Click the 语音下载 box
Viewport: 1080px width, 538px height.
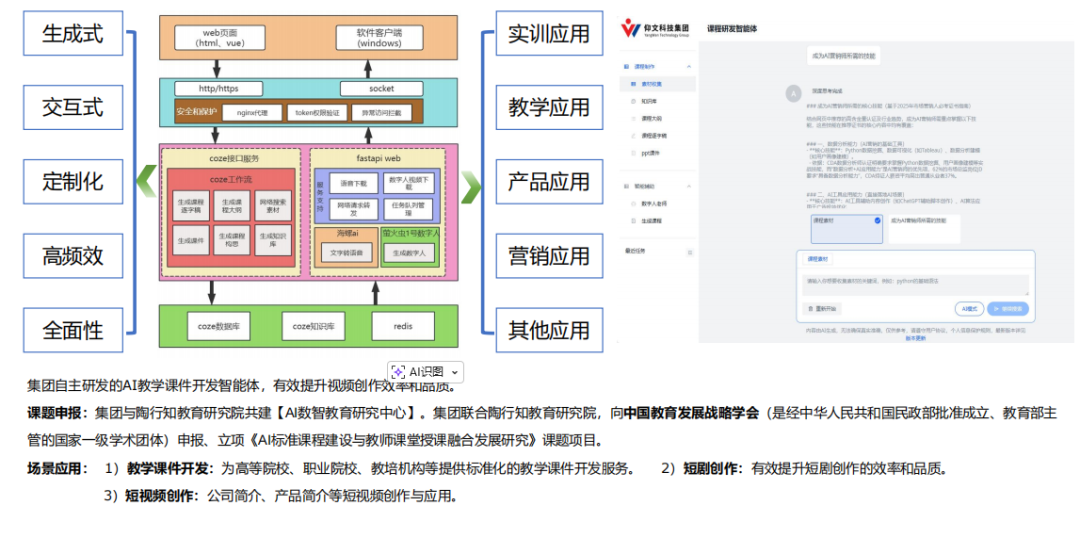[351, 184]
